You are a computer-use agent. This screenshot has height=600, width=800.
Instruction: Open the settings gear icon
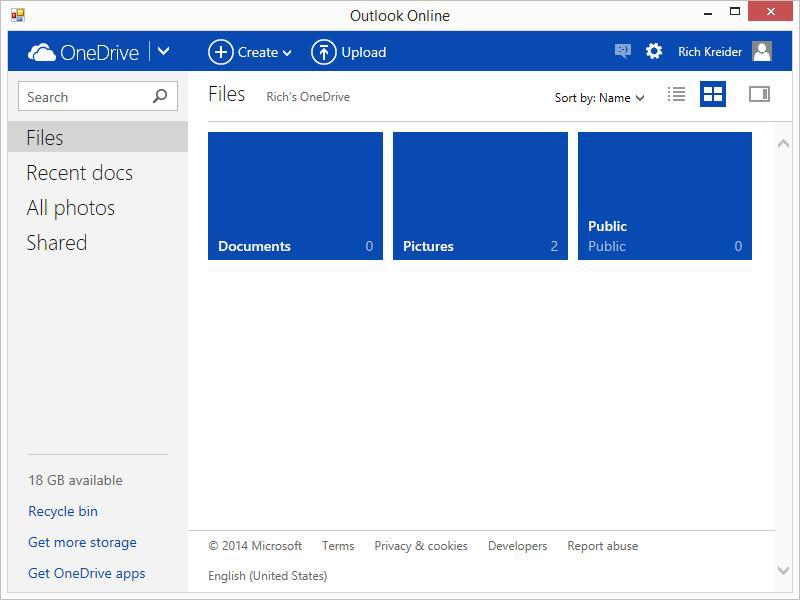(x=654, y=51)
